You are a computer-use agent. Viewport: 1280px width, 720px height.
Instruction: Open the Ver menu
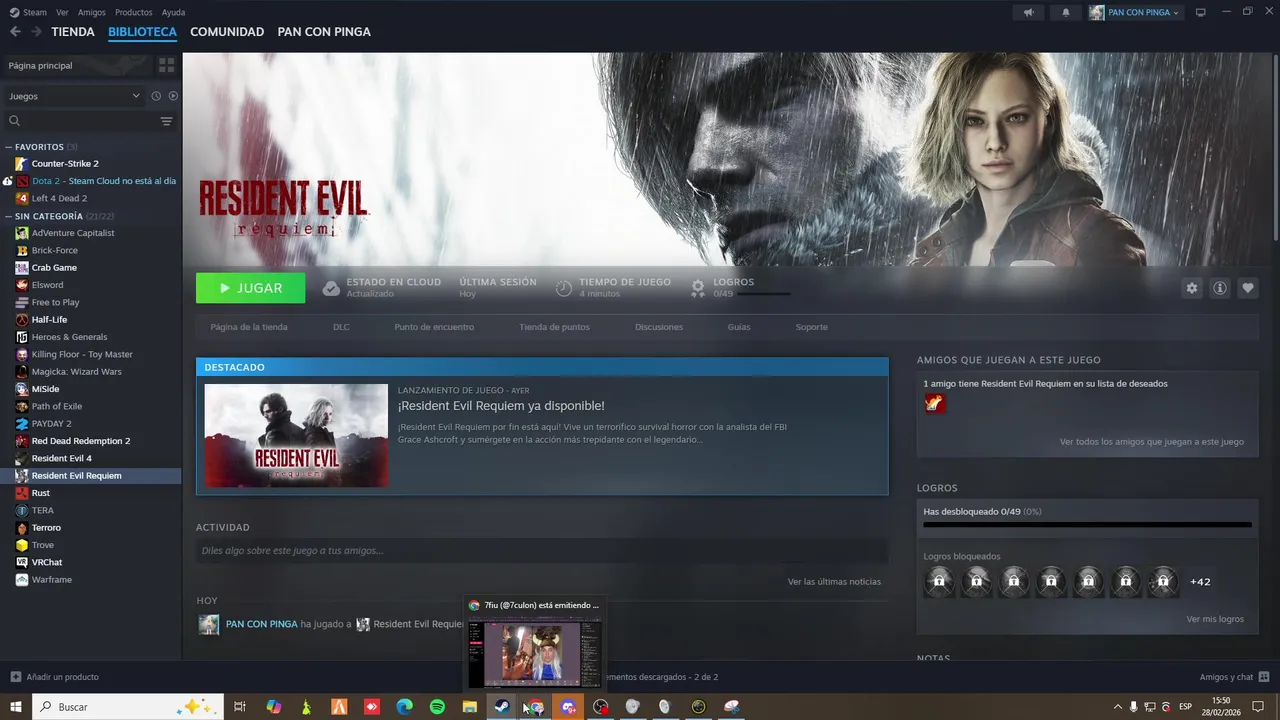tap(62, 12)
